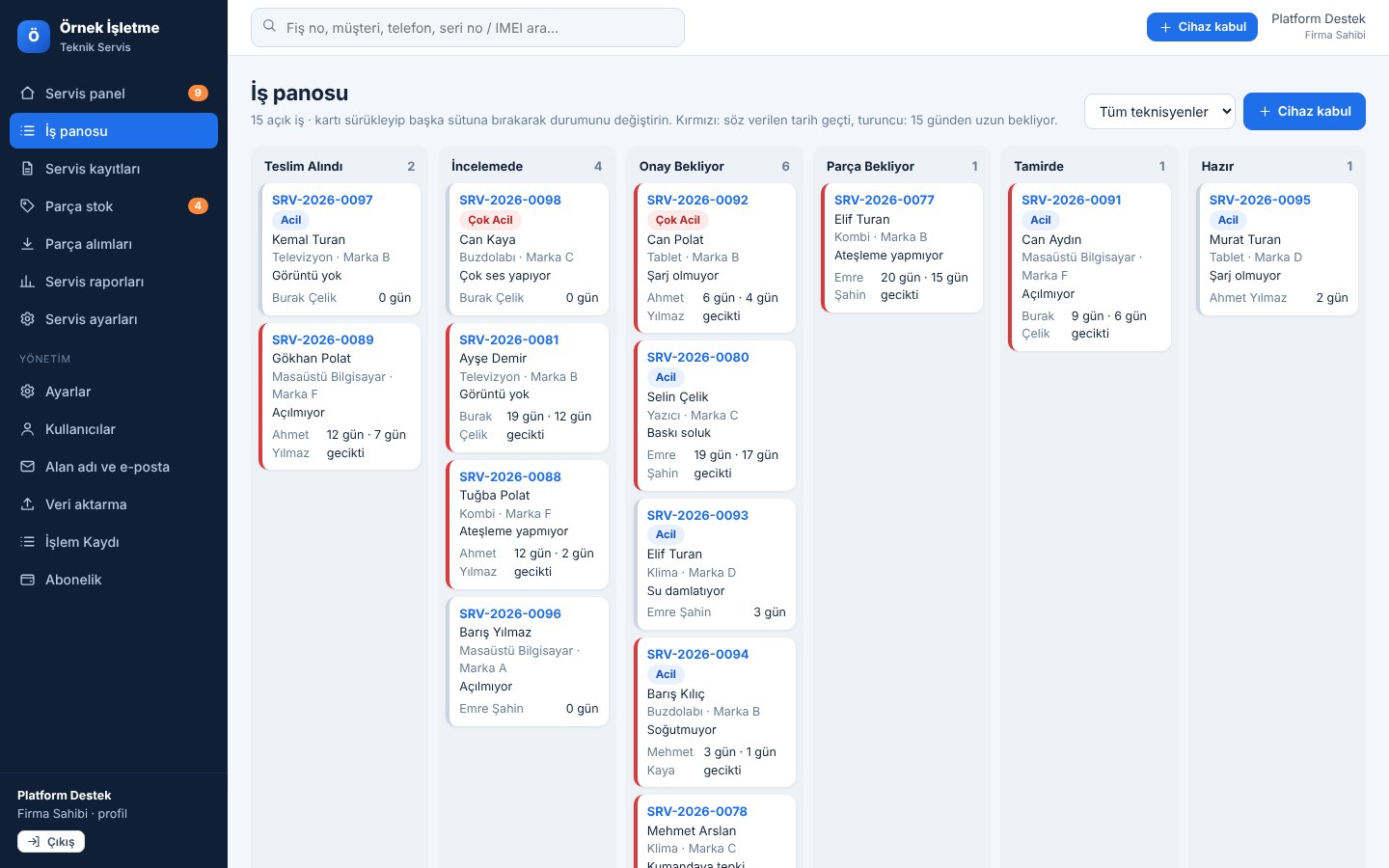Click customer name Gökhan Polat
This screenshot has height=868, width=1389.
click(x=312, y=358)
